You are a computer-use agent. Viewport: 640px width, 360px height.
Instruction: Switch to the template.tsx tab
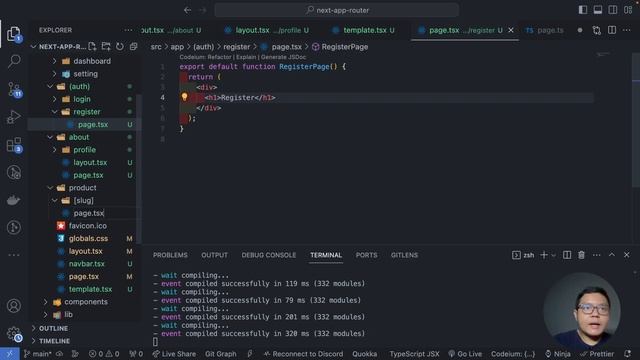click(x=364, y=30)
